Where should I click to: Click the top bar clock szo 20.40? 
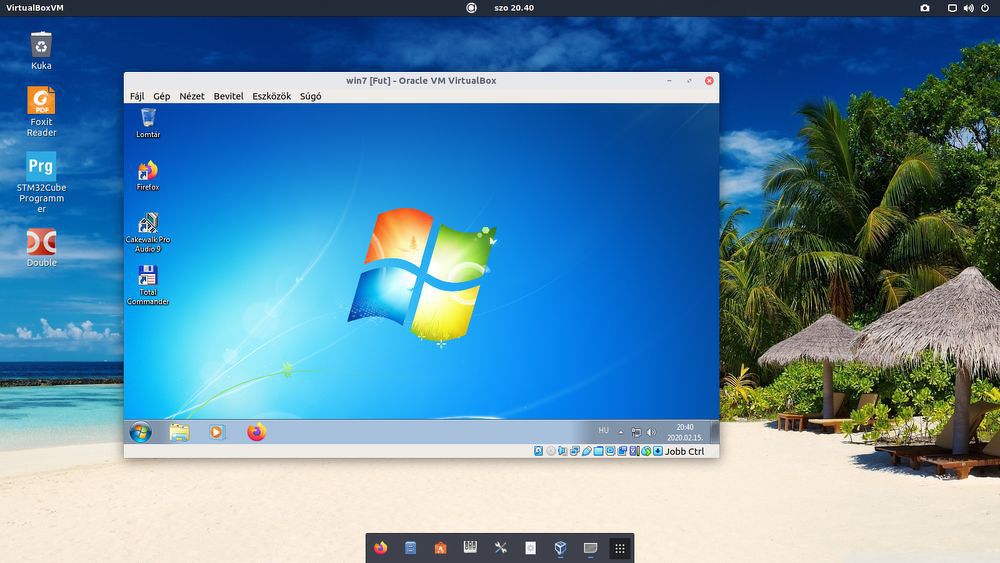pos(514,8)
